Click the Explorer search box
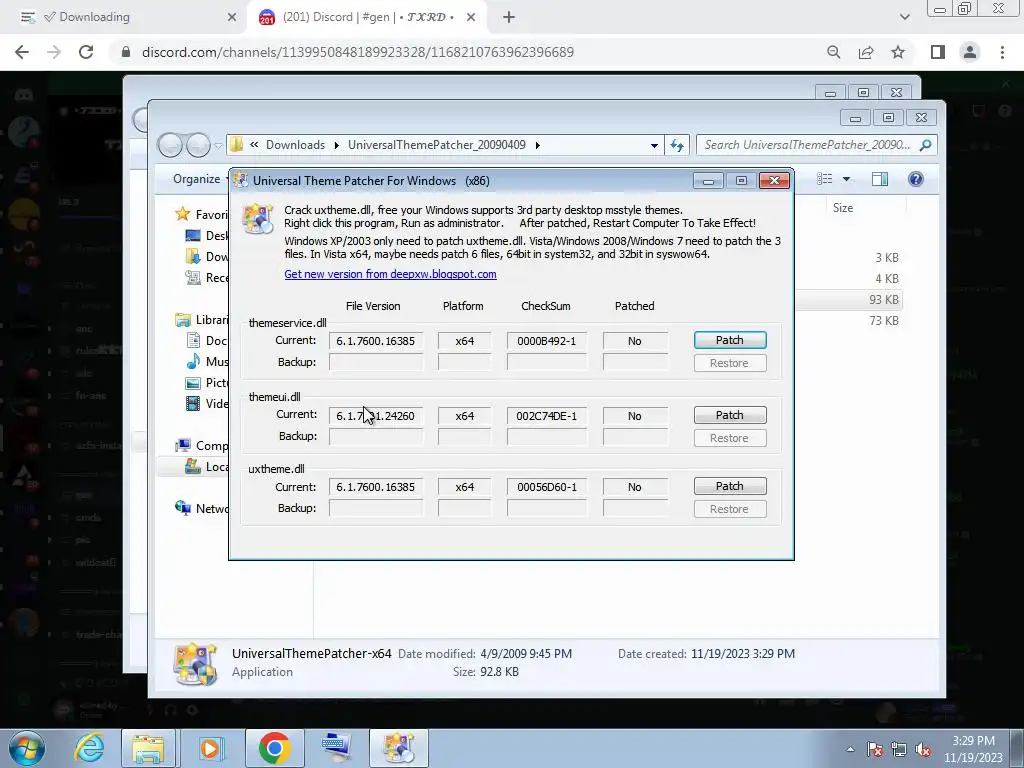 pos(808,145)
